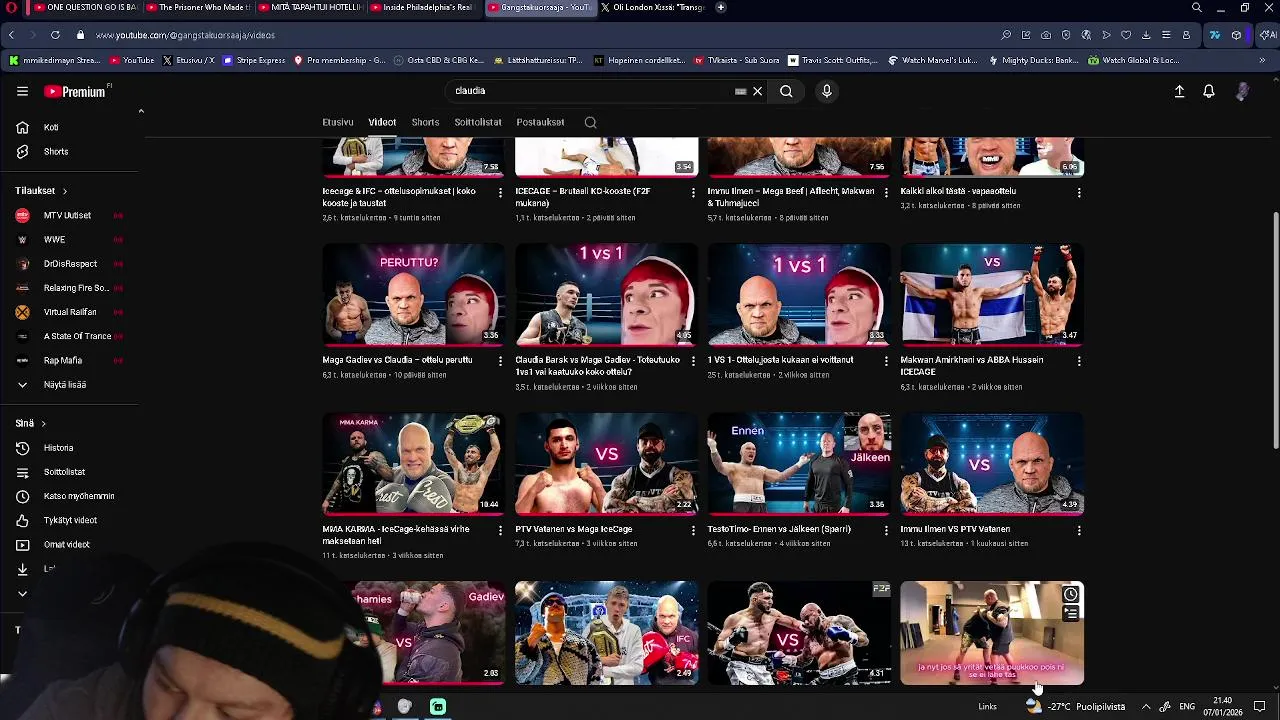Open a new browser tab with plus

click(720, 7)
